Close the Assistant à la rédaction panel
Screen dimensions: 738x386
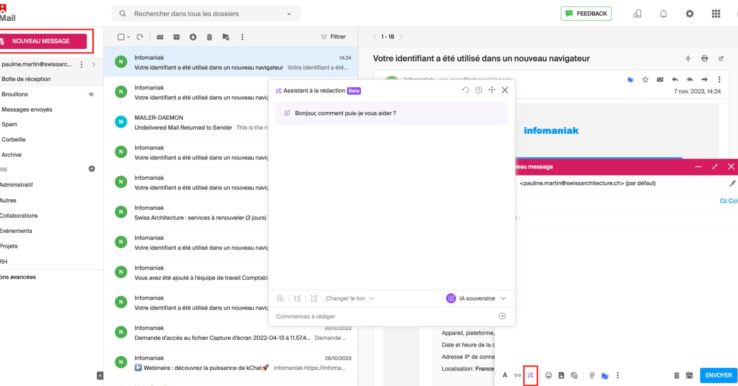[505, 90]
